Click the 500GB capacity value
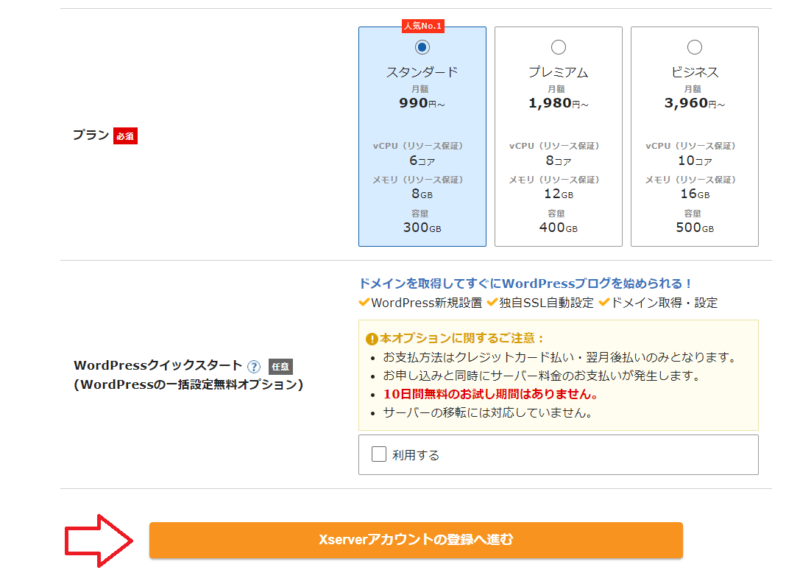Viewport: 800px width, 584px height. click(x=694, y=227)
